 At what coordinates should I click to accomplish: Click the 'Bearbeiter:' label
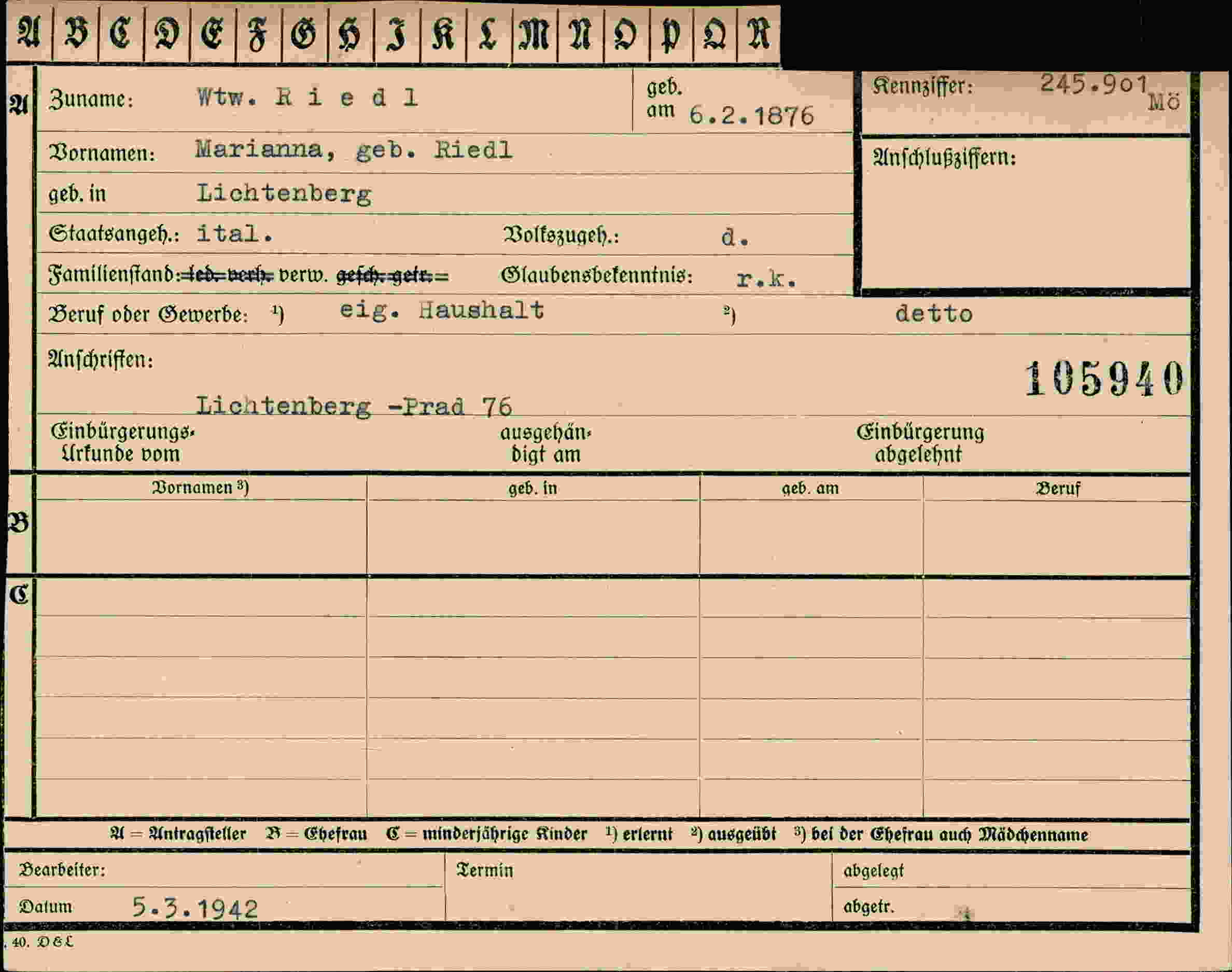click(x=62, y=870)
